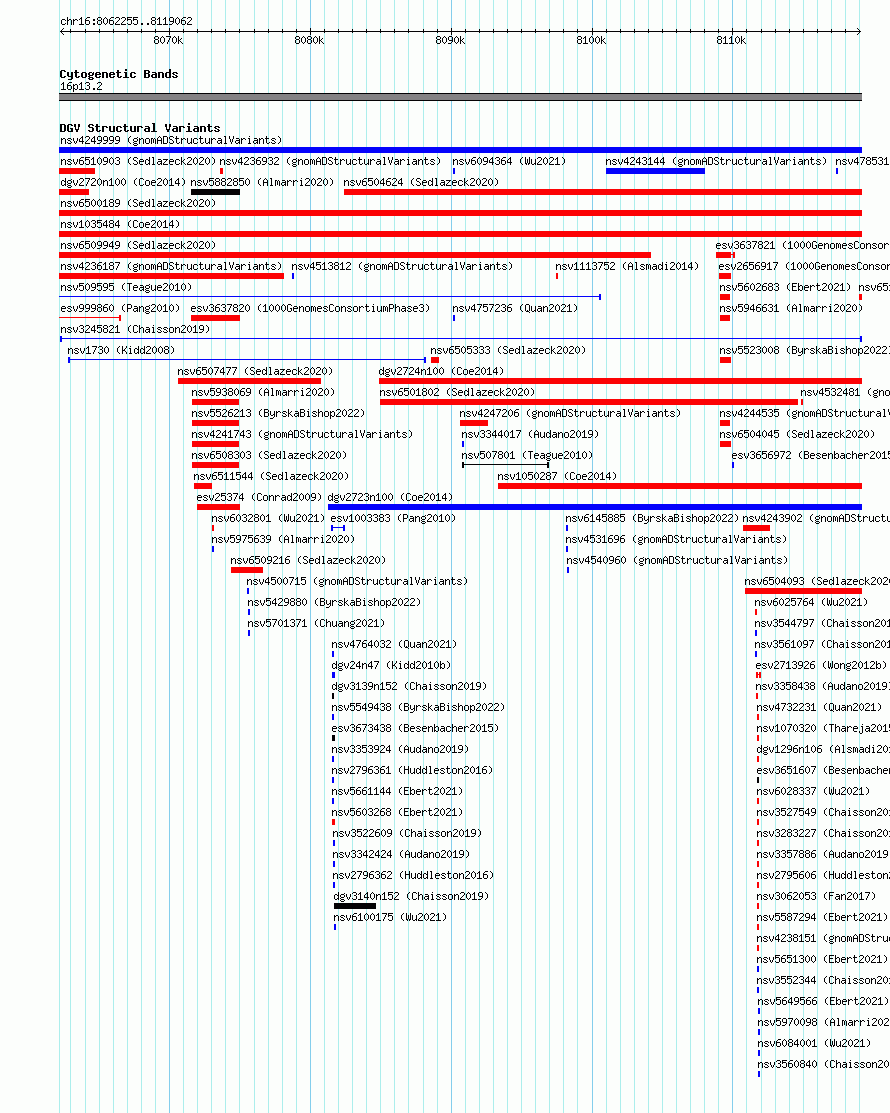Select nsv5661144 Ebert2021 label

397,791
